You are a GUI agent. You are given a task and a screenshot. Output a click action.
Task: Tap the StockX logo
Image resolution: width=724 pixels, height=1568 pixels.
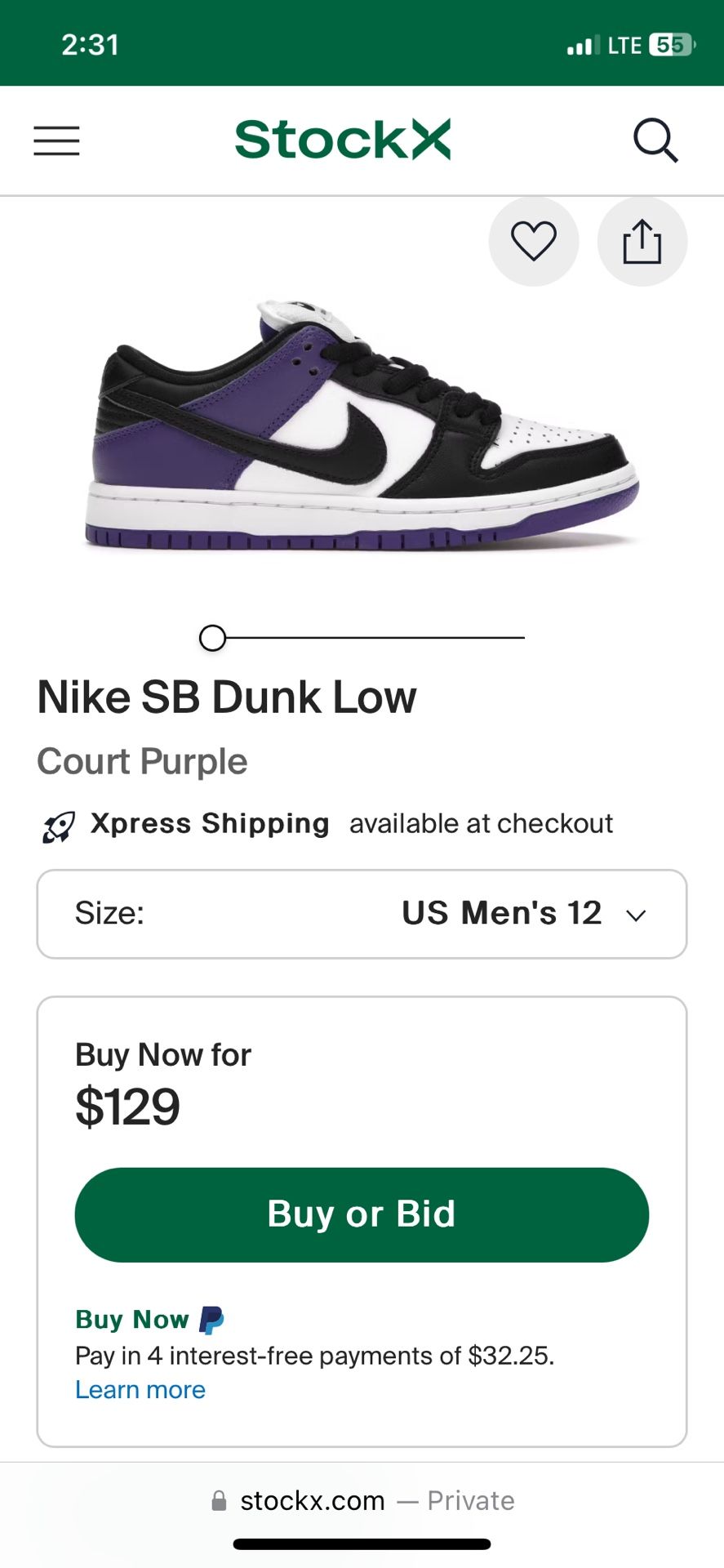click(x=342, y=140)
